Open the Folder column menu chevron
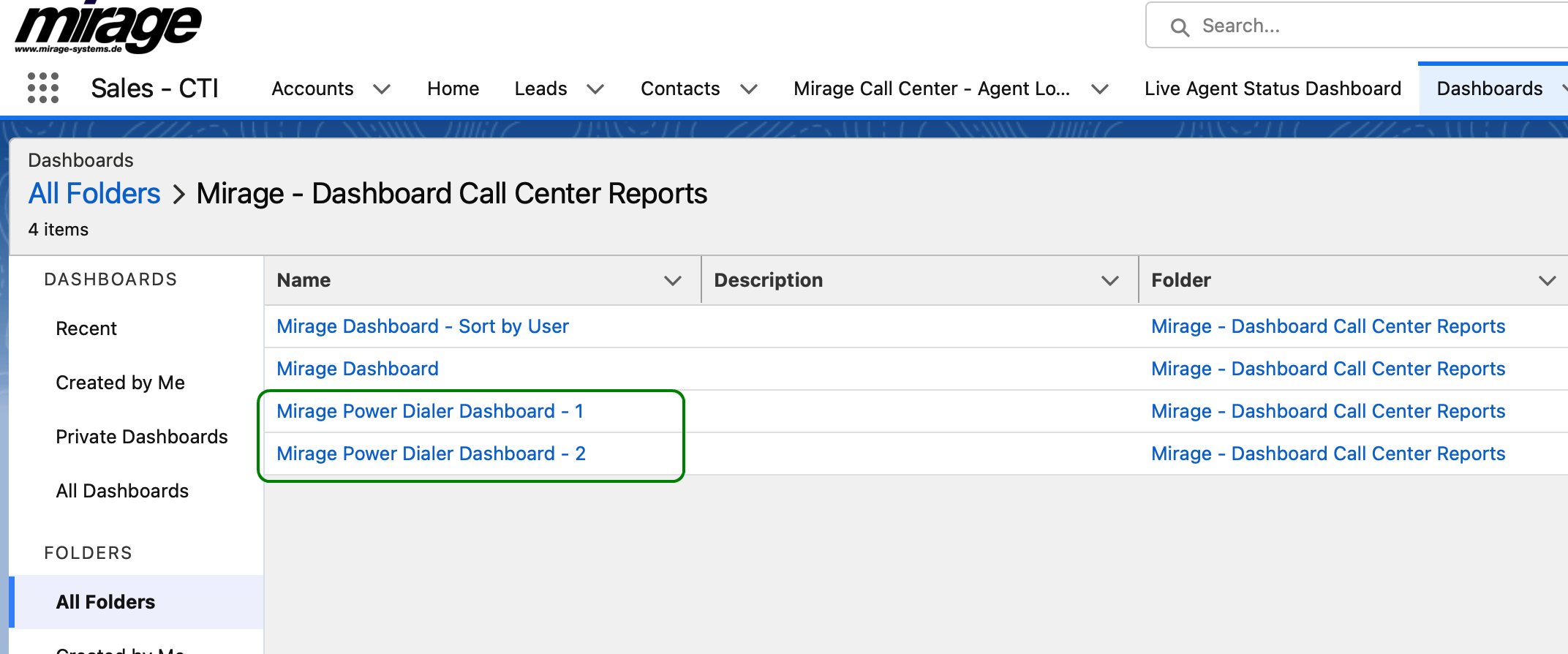Screen dimensions: 1568x654 pyautogui.click(x=1547, y=281)
